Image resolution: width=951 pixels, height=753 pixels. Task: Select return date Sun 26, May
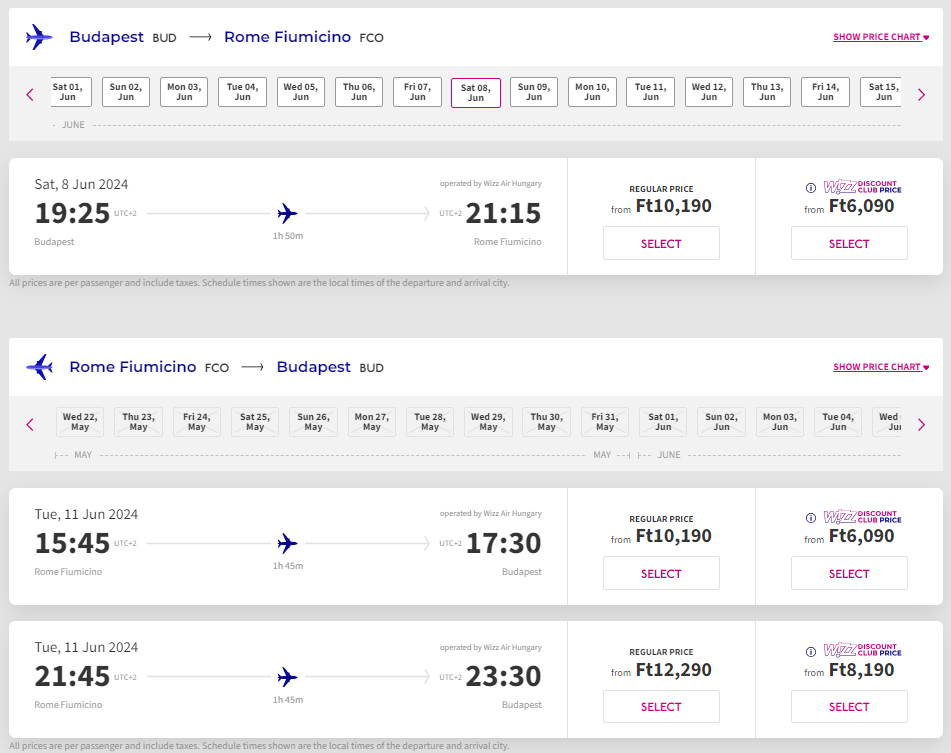[x=314, y=422]
